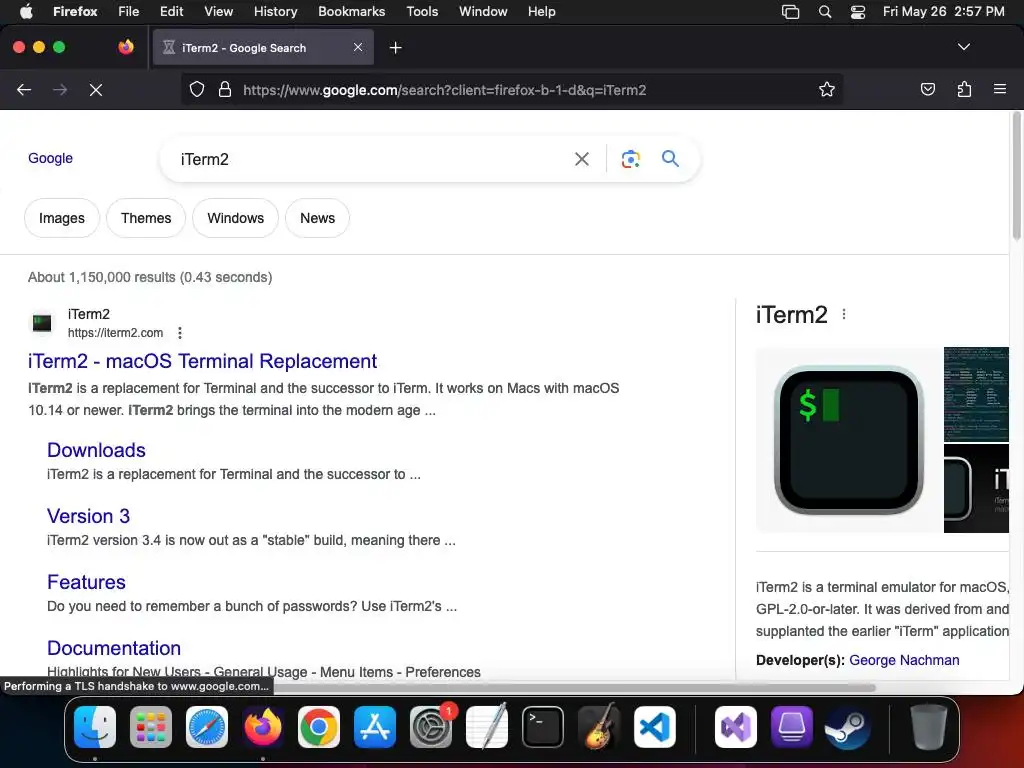This screenshot has height=768, width=1024.
Task: Click the horizontal page scrollbar
Action: coord(575,687)
